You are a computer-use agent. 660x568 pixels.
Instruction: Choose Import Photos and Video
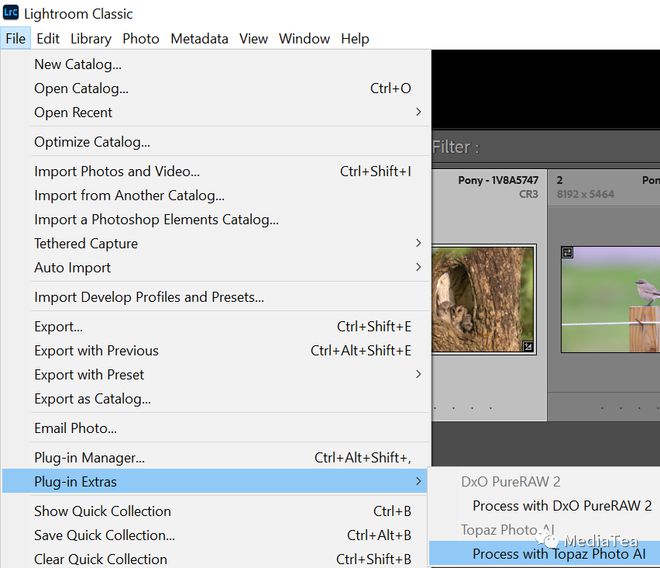[x=117, y=171]
